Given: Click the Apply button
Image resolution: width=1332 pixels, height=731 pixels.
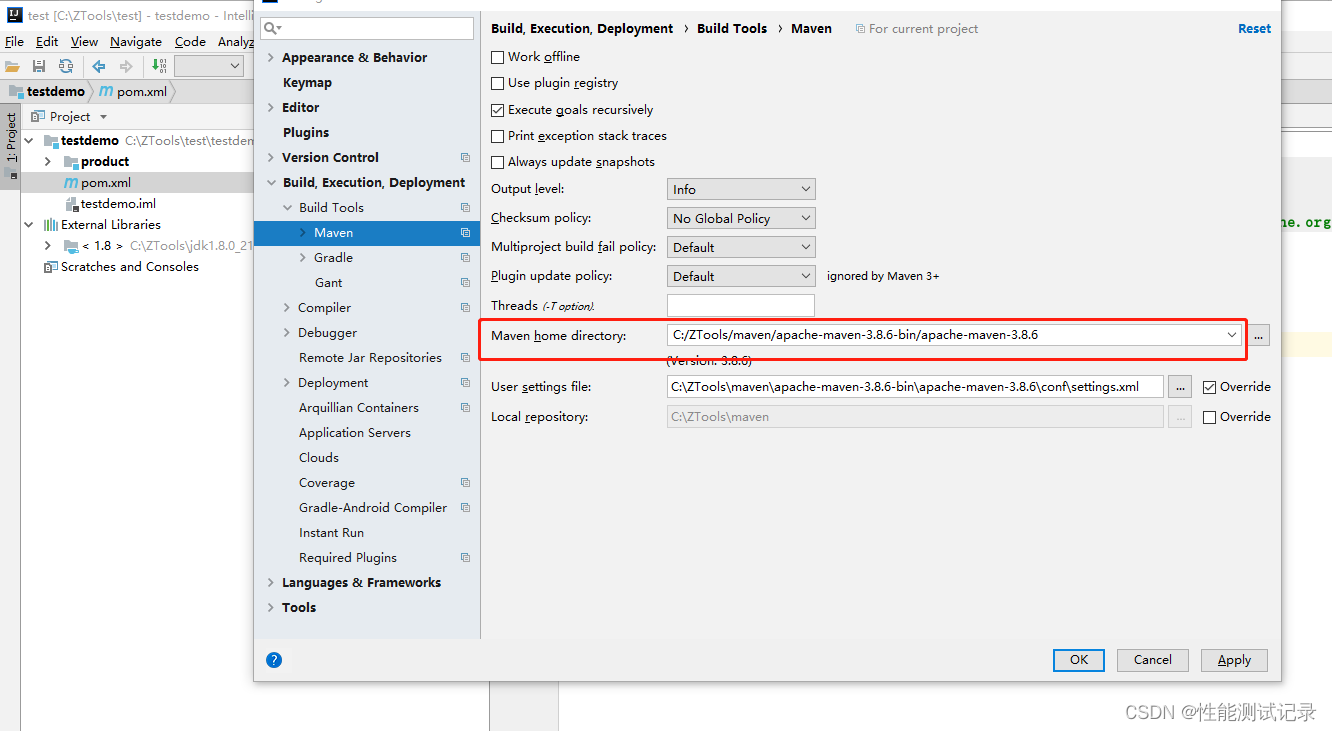Looking at the screenshot, I should coord(1234,660).
